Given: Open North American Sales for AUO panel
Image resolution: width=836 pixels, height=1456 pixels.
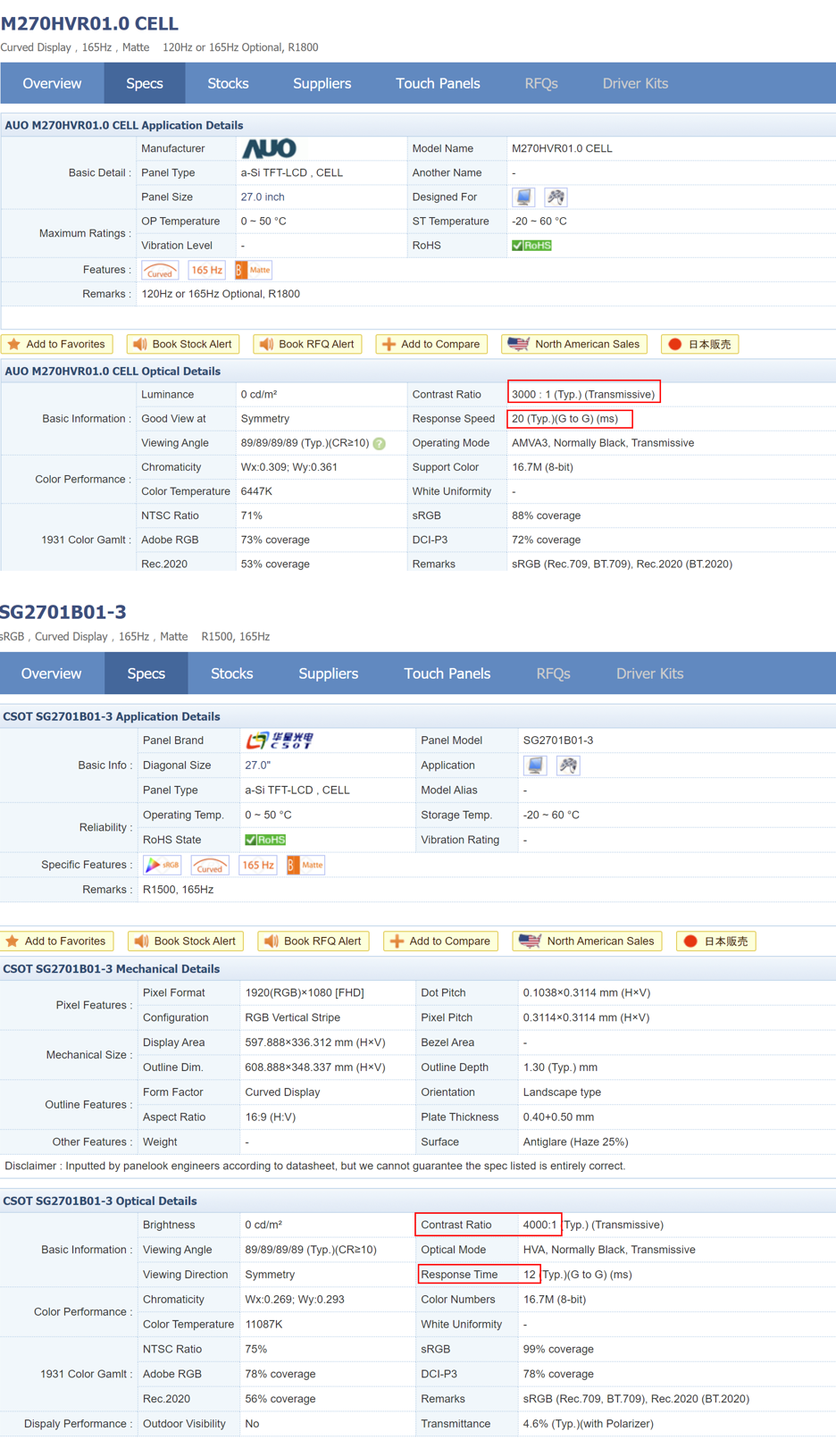Looking at the screenshot, I should [574, 344].
